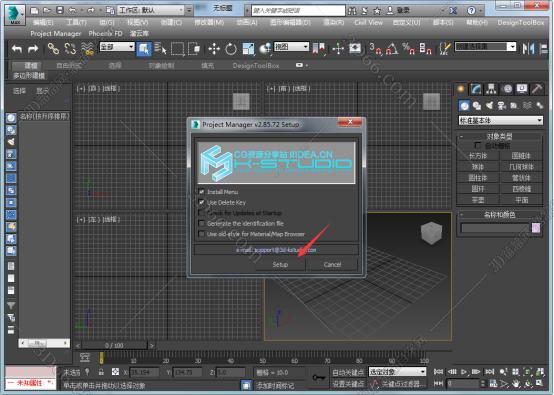Click the object color swatch

tap(536, 228)
